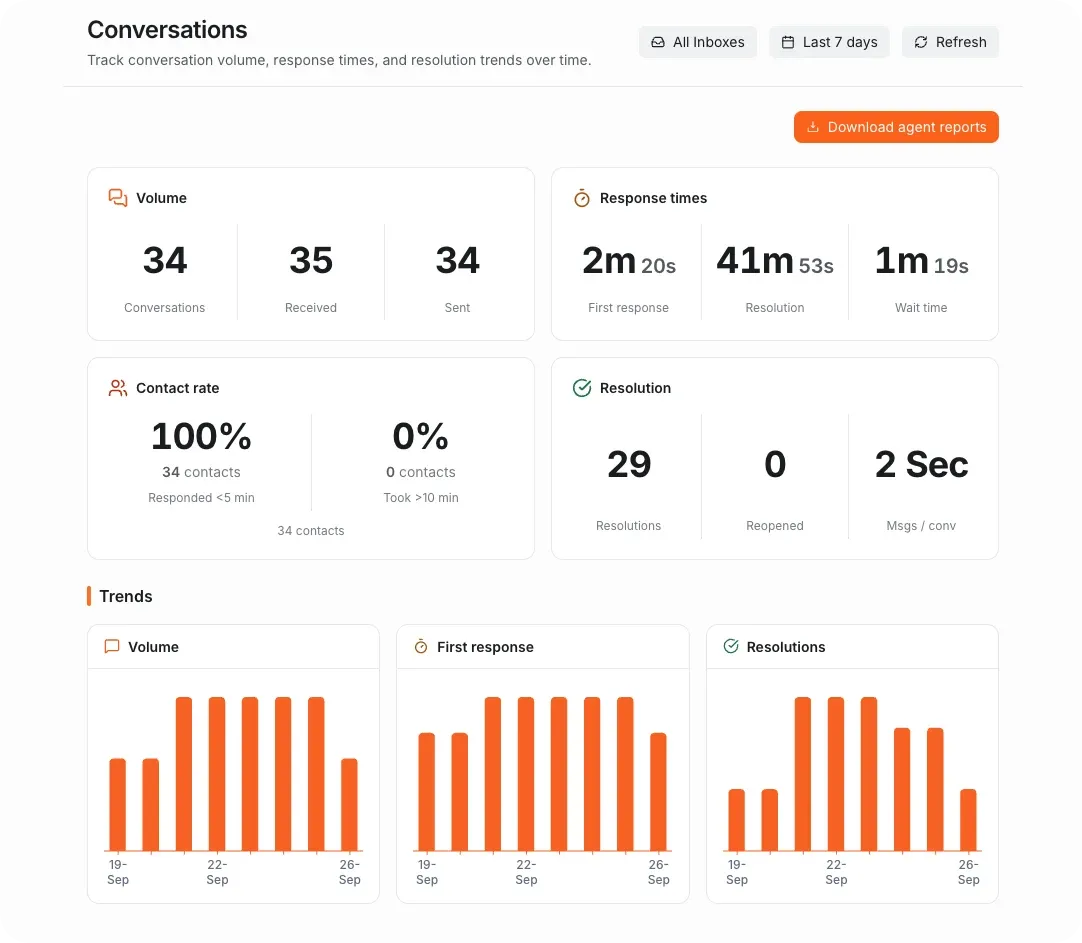Open the All Inboxes filter dropdown
1082x943 pixels.
tap(698, 42)
